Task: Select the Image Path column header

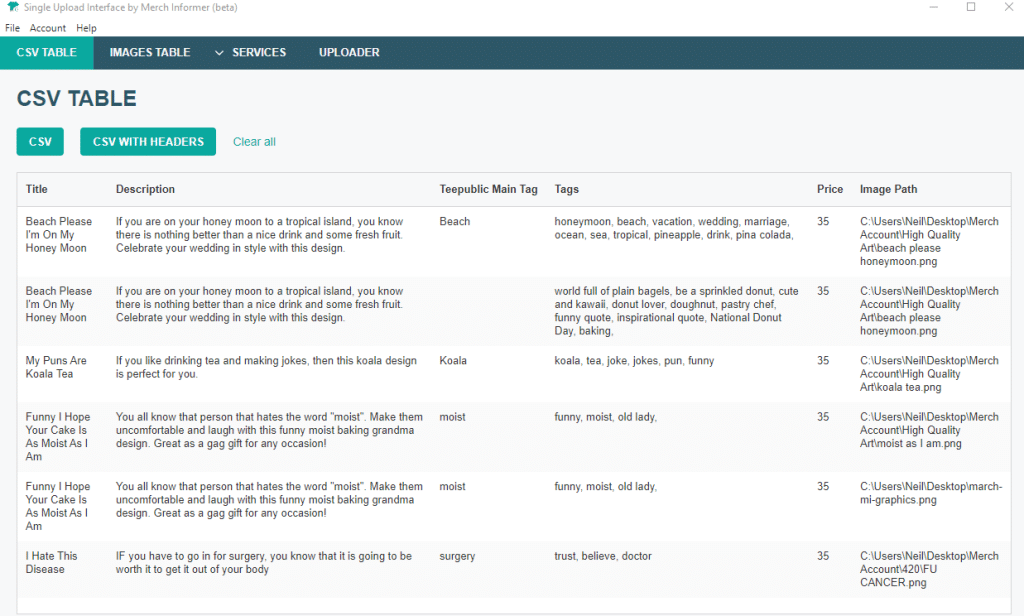Action: click(888, 189)
